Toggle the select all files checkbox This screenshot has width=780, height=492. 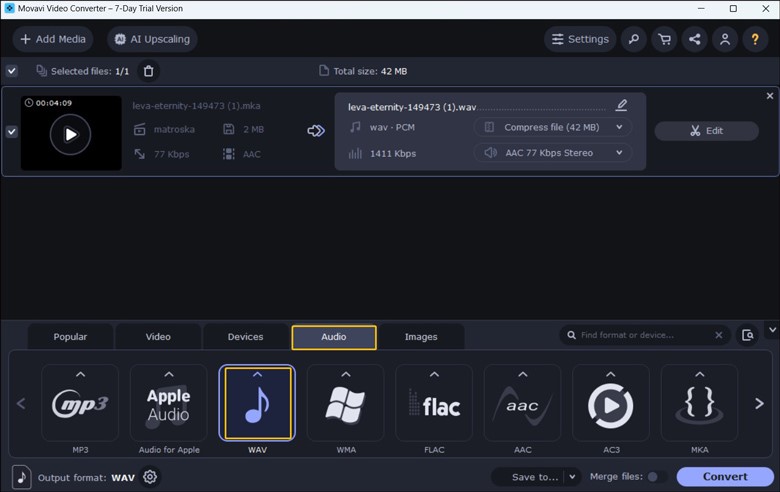pos(12,71)
